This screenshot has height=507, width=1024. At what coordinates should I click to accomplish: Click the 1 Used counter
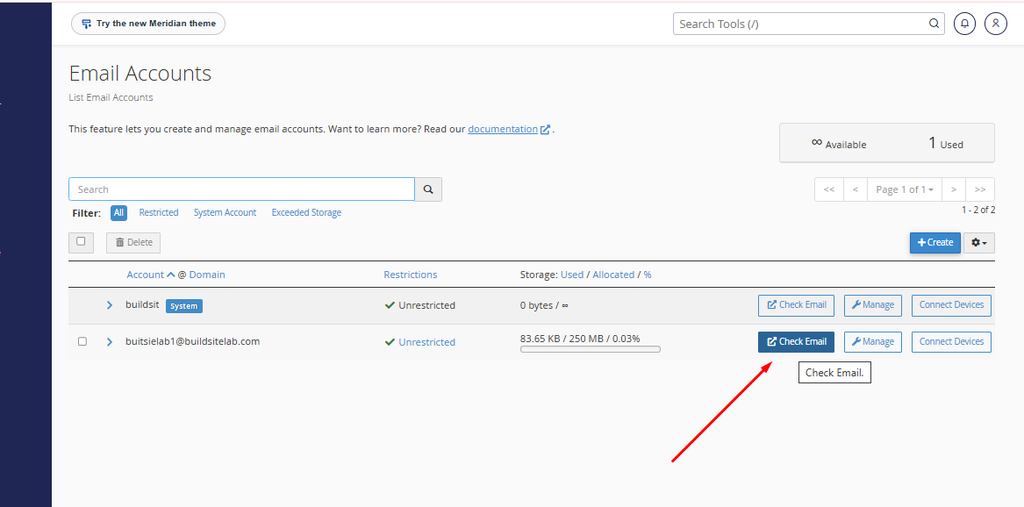(x=946, y=143)
